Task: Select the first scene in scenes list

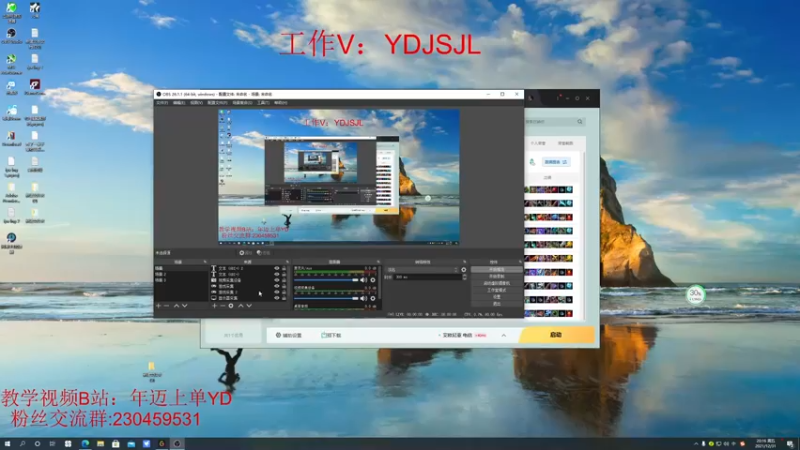Action: (x=181, y=268)
